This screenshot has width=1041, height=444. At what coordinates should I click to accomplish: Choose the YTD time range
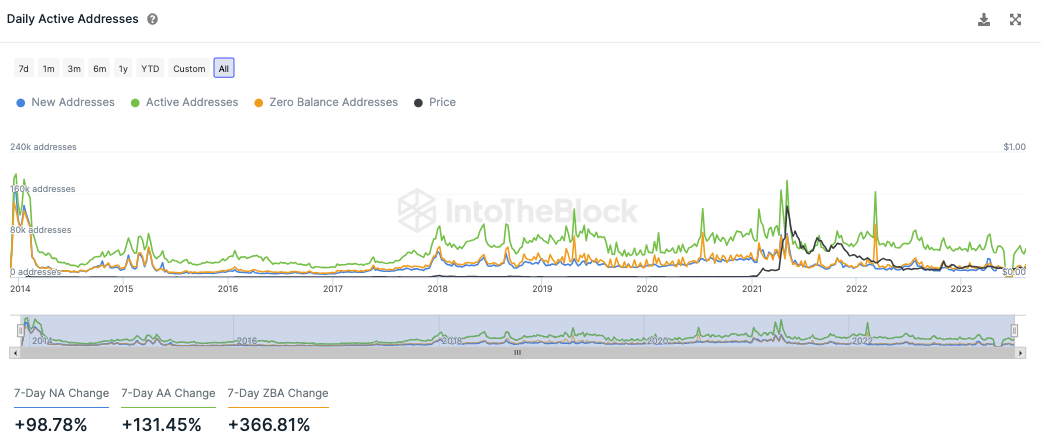(150, 69)
